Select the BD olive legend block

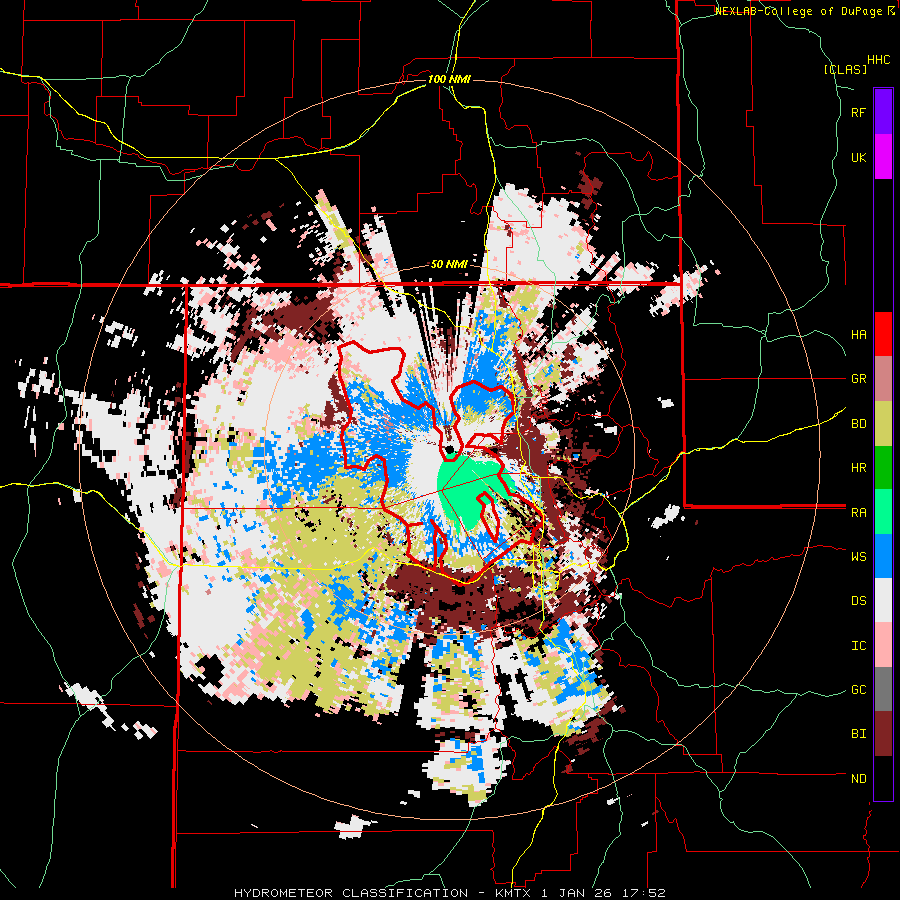click(883, 424)
